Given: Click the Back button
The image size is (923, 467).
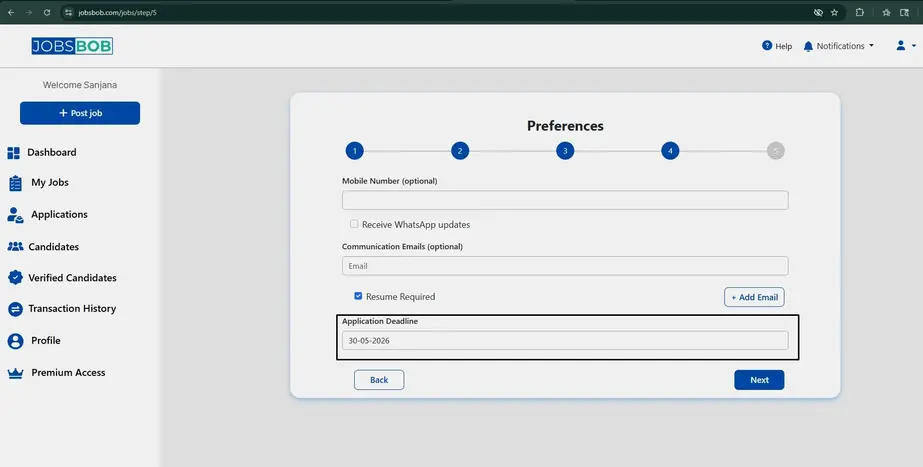Looking at the screenshot, I should point(379,380).
